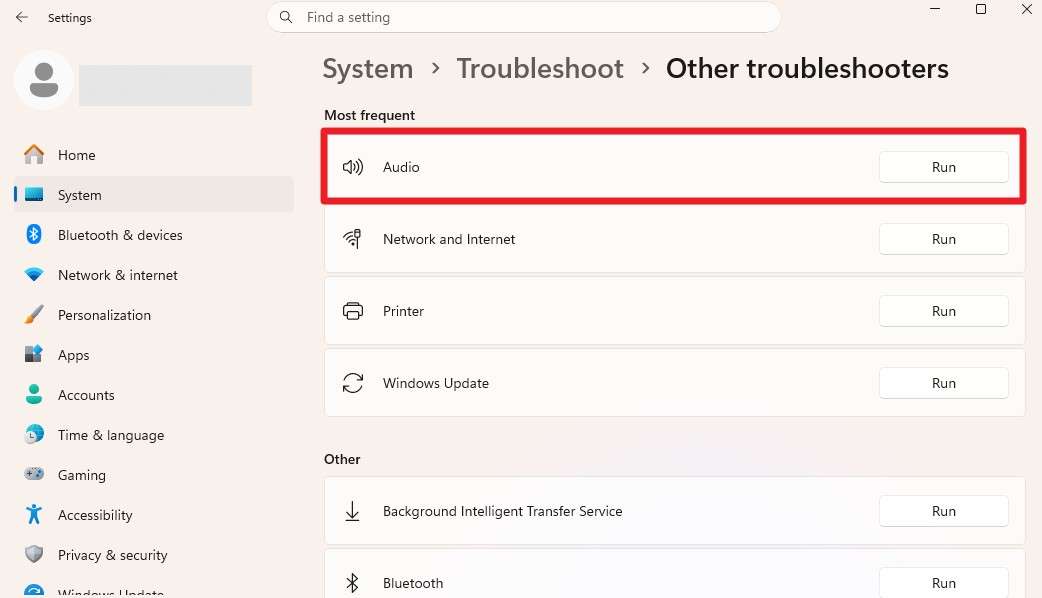Click the Accessibility figure icon
Viewport: 1042px width, 598px height.
click(34, 514)
